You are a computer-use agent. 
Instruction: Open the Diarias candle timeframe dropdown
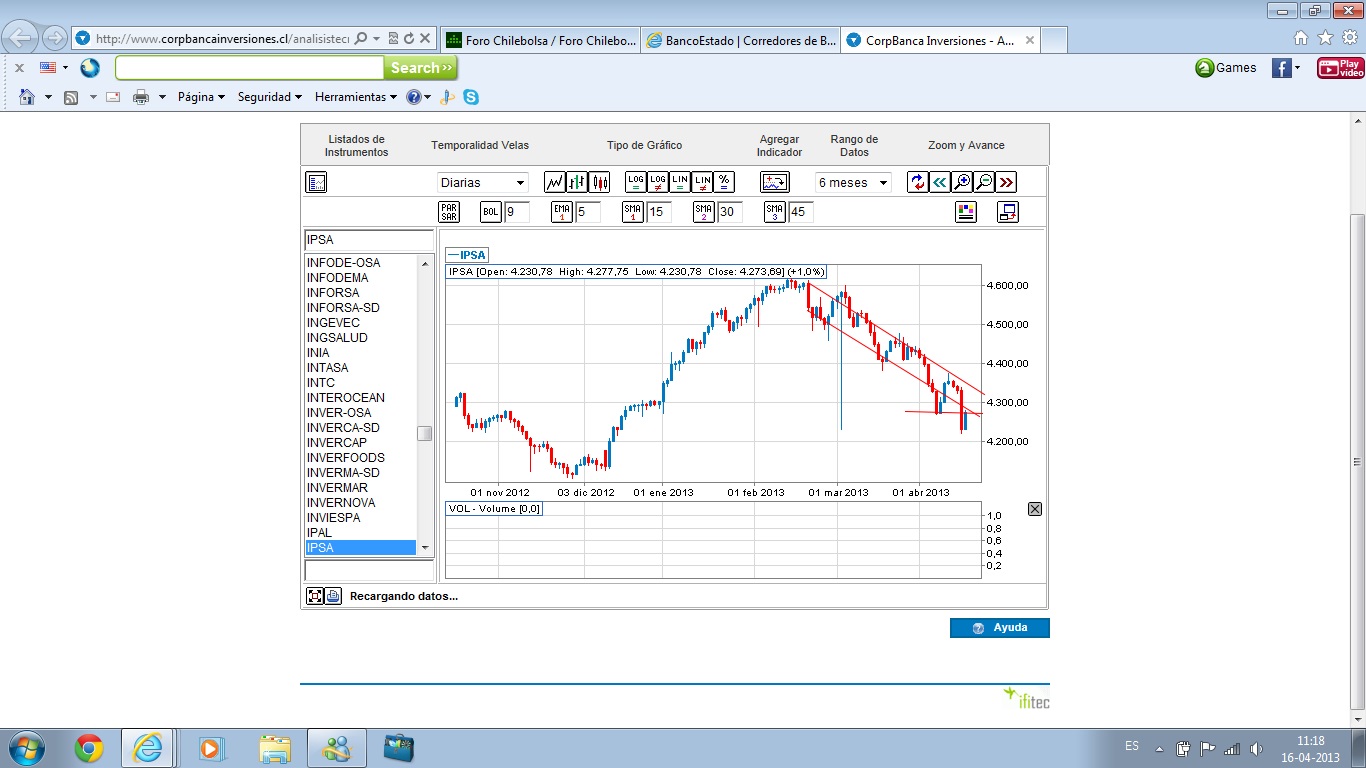click(x=482, y=183)
